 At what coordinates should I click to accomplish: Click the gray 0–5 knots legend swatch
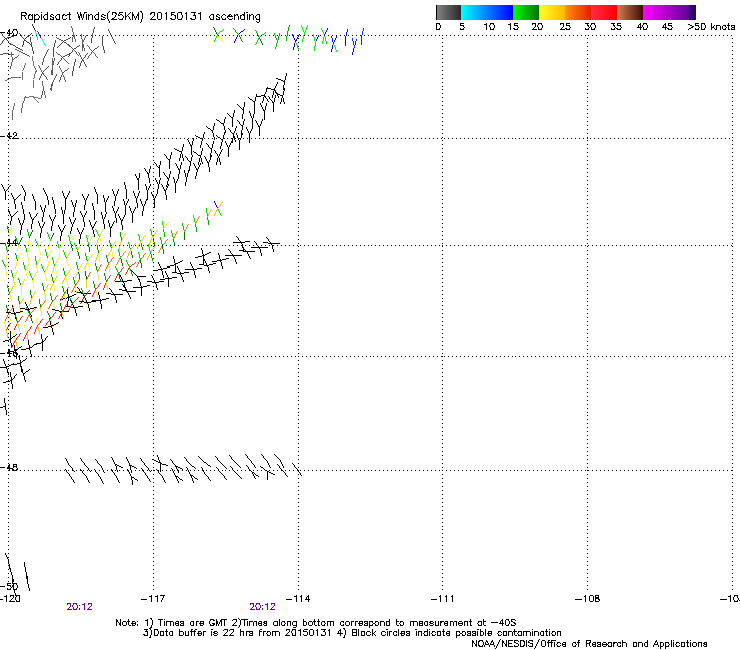tap(448, 12)
